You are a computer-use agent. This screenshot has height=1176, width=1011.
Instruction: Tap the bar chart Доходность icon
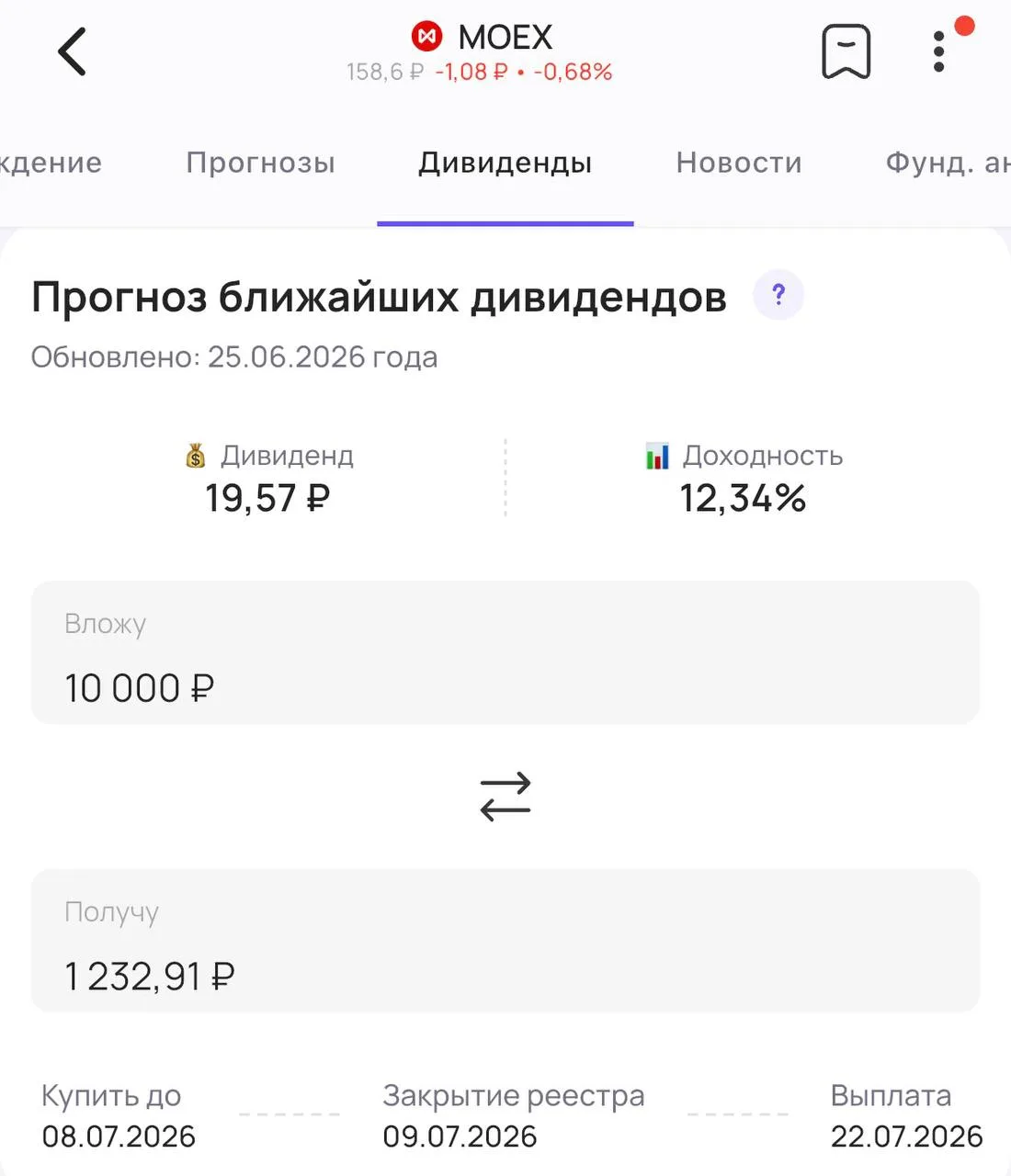tap(657, 456)
